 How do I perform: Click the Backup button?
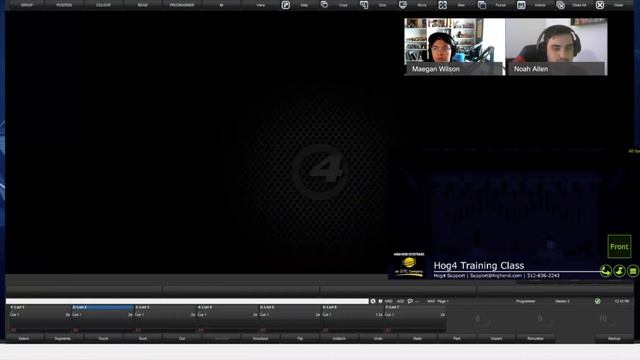614,338
